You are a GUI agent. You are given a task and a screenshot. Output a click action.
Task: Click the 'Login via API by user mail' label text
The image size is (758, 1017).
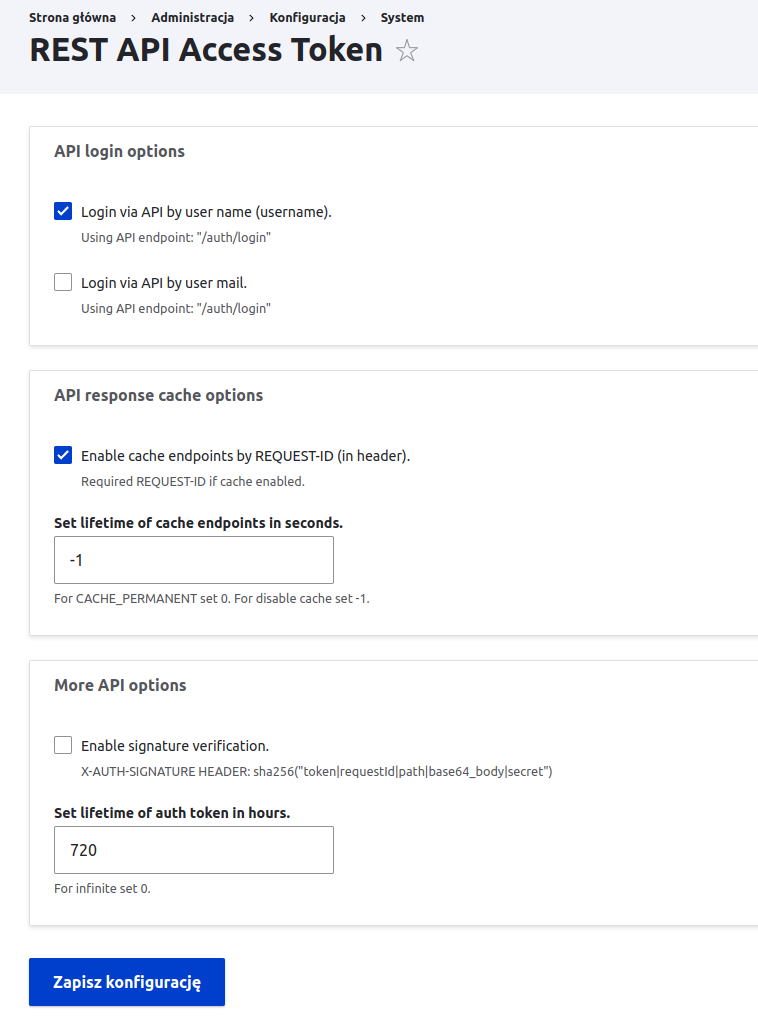[164, 283]
